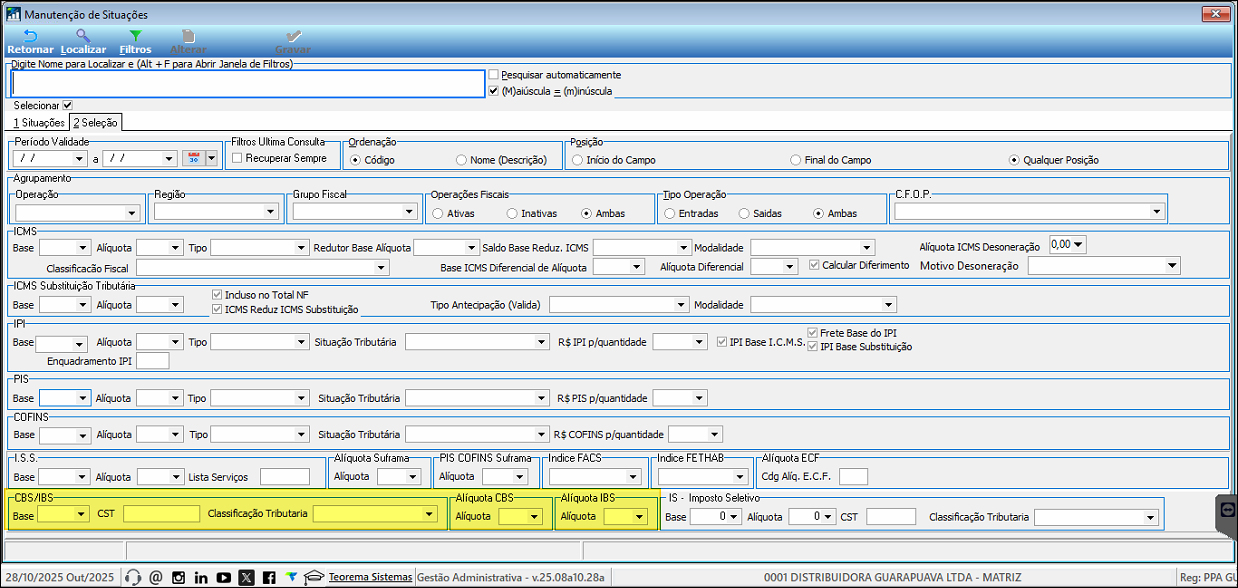Expand the C.F.O.P. dropdown
1238x588 pixels.
coord(1157,212)
